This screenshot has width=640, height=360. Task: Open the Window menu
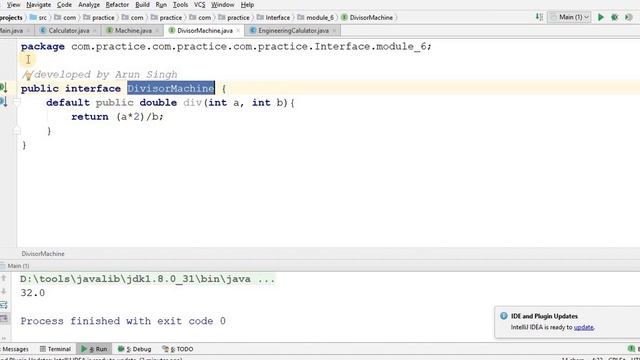pyautogui.click(x=222, y=5)
